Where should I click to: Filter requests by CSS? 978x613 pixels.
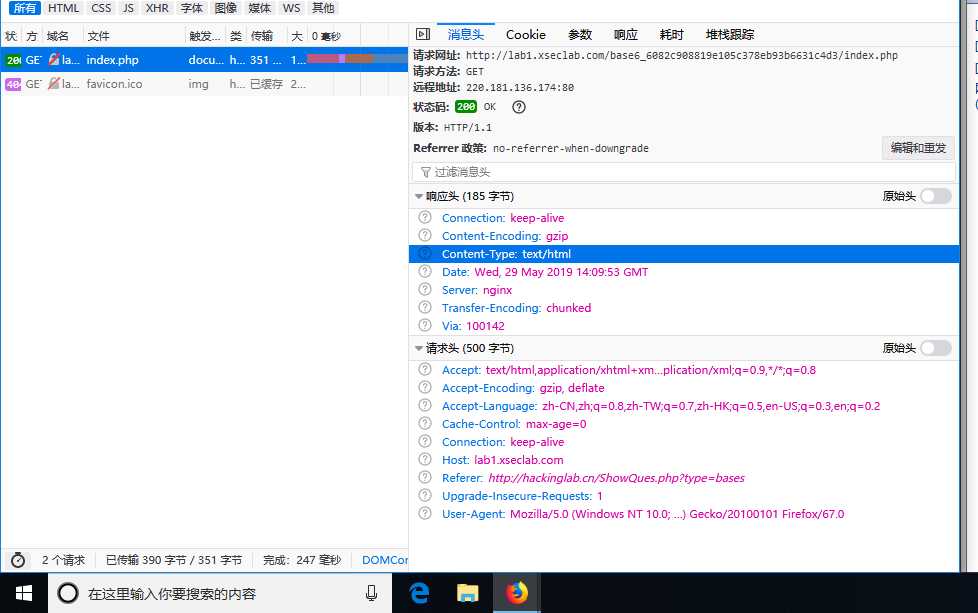point(101,8)
